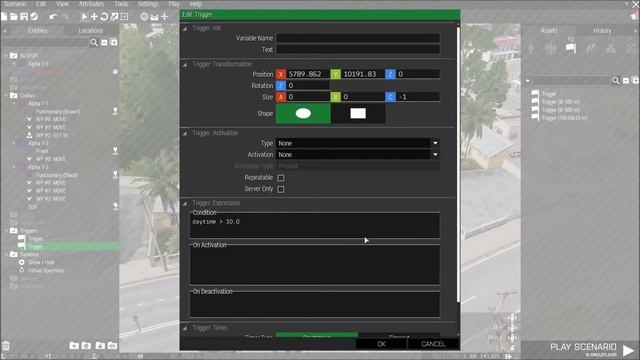Select the Triggers flag mode icon in Assets

(x=571, y=48)
